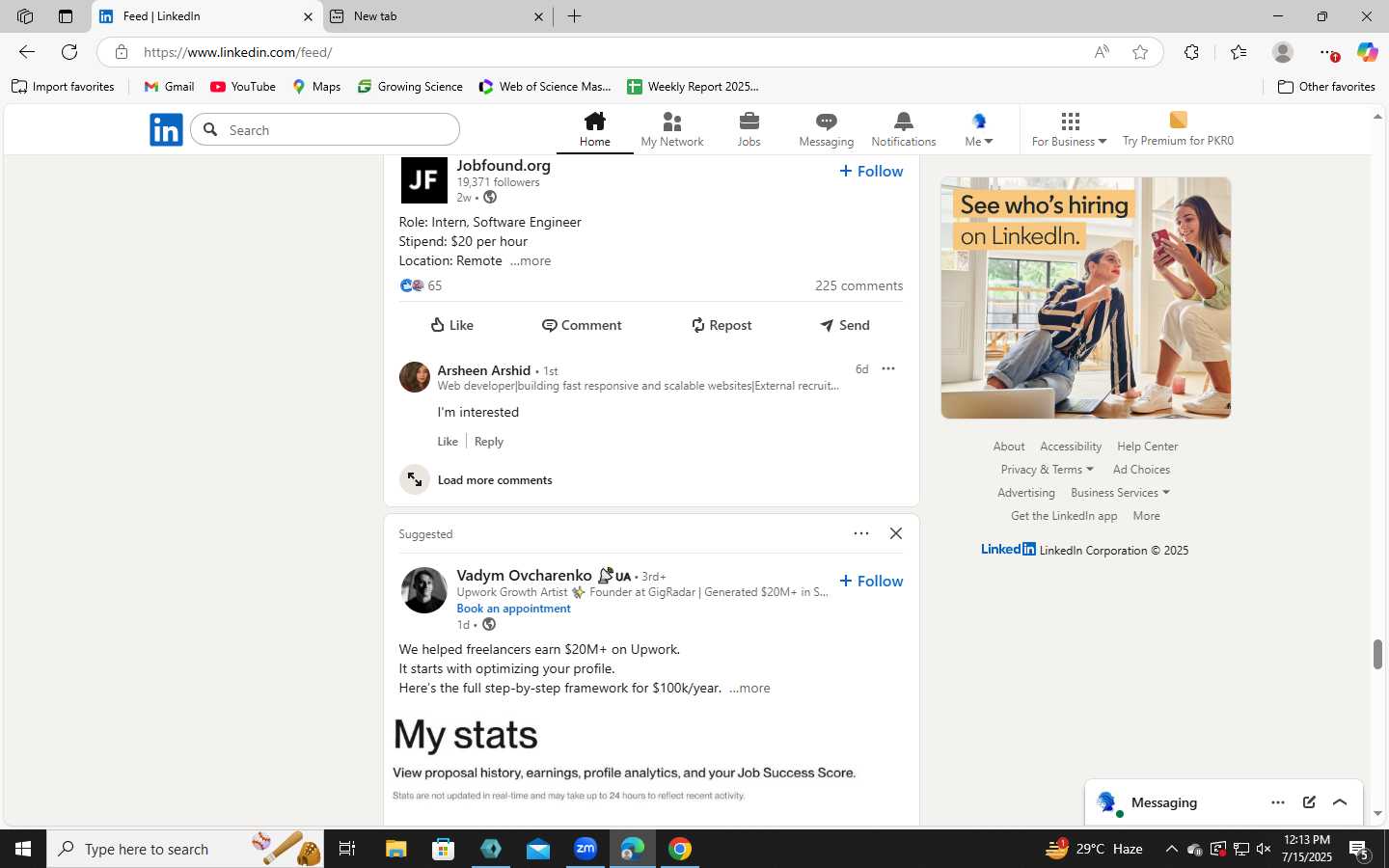Open Messaging from the top navigation

coord(827,129)
